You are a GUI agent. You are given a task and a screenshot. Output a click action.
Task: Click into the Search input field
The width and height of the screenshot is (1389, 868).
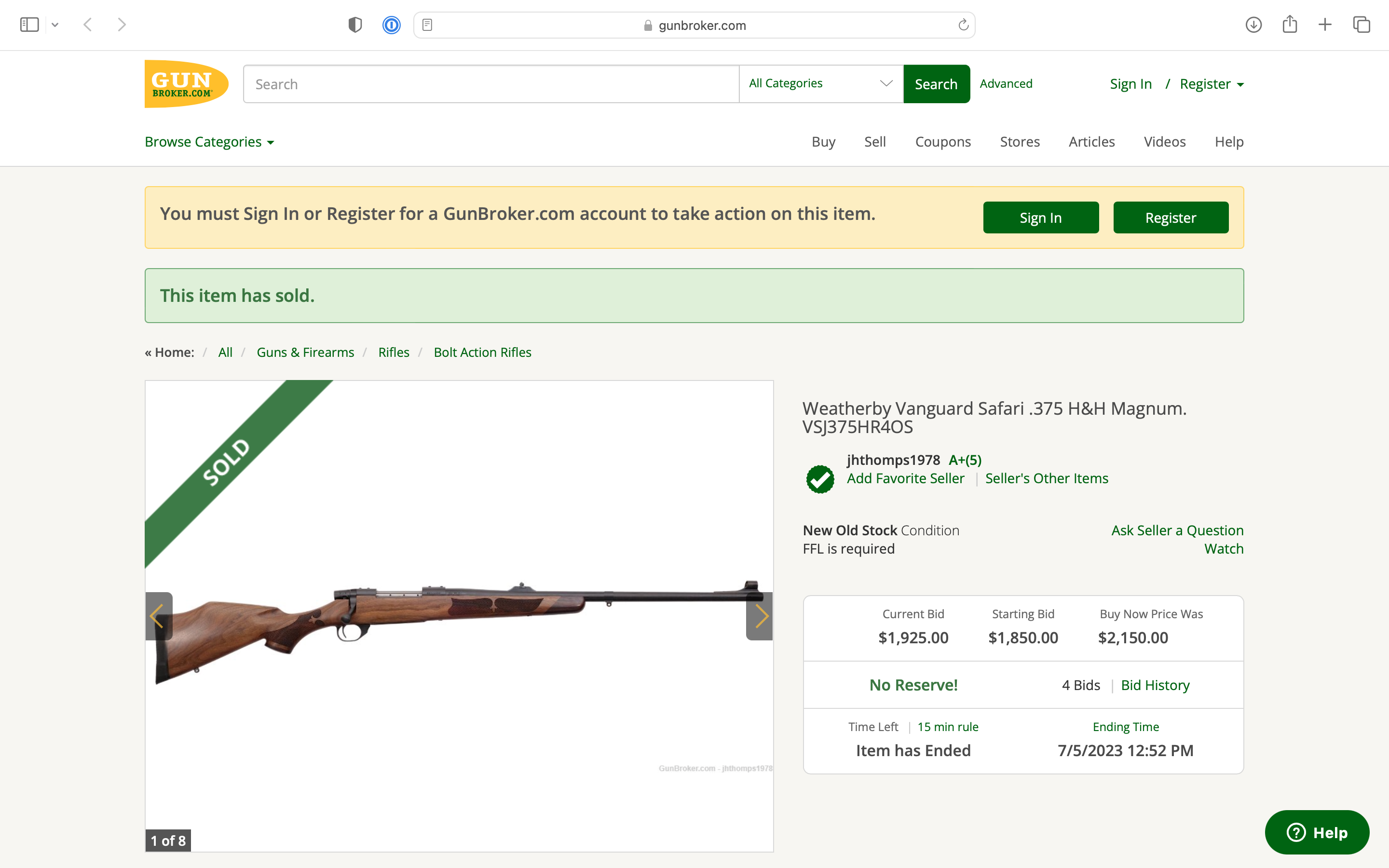[x=491, y=84]
